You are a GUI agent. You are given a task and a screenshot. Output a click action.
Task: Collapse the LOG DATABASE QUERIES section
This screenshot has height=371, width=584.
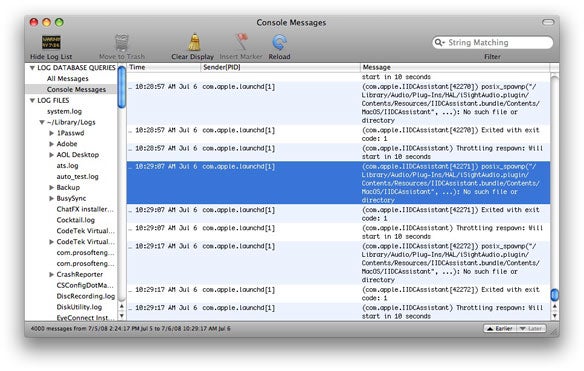coord(32,68)
